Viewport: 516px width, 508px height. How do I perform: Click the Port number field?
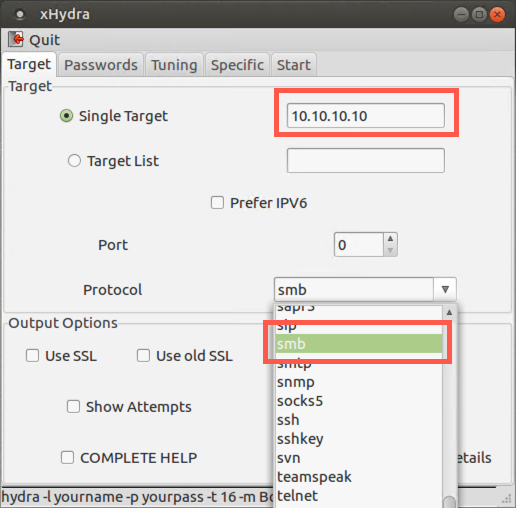359,245
